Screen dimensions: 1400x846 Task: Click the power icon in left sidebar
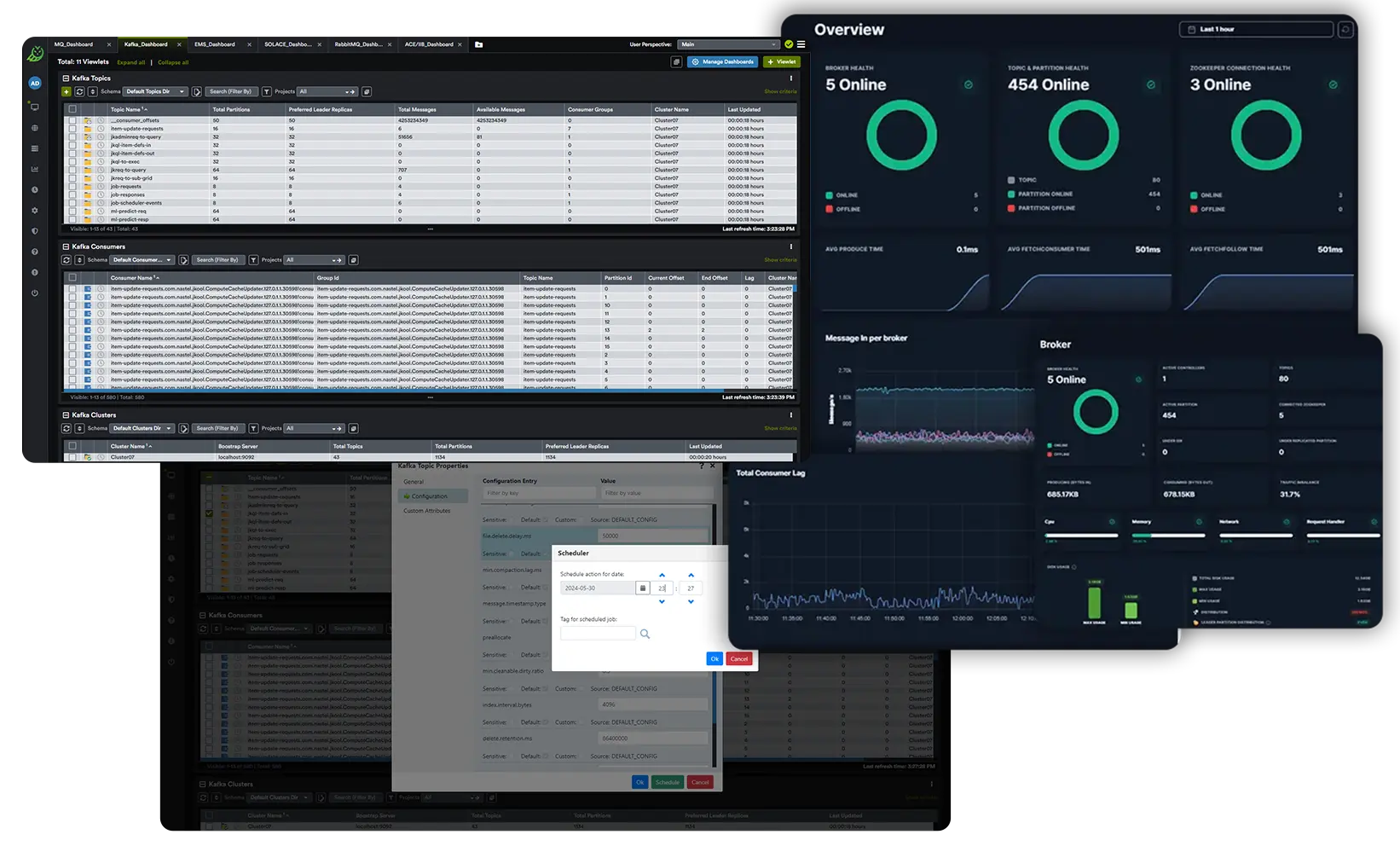click(x=35, y=293)
